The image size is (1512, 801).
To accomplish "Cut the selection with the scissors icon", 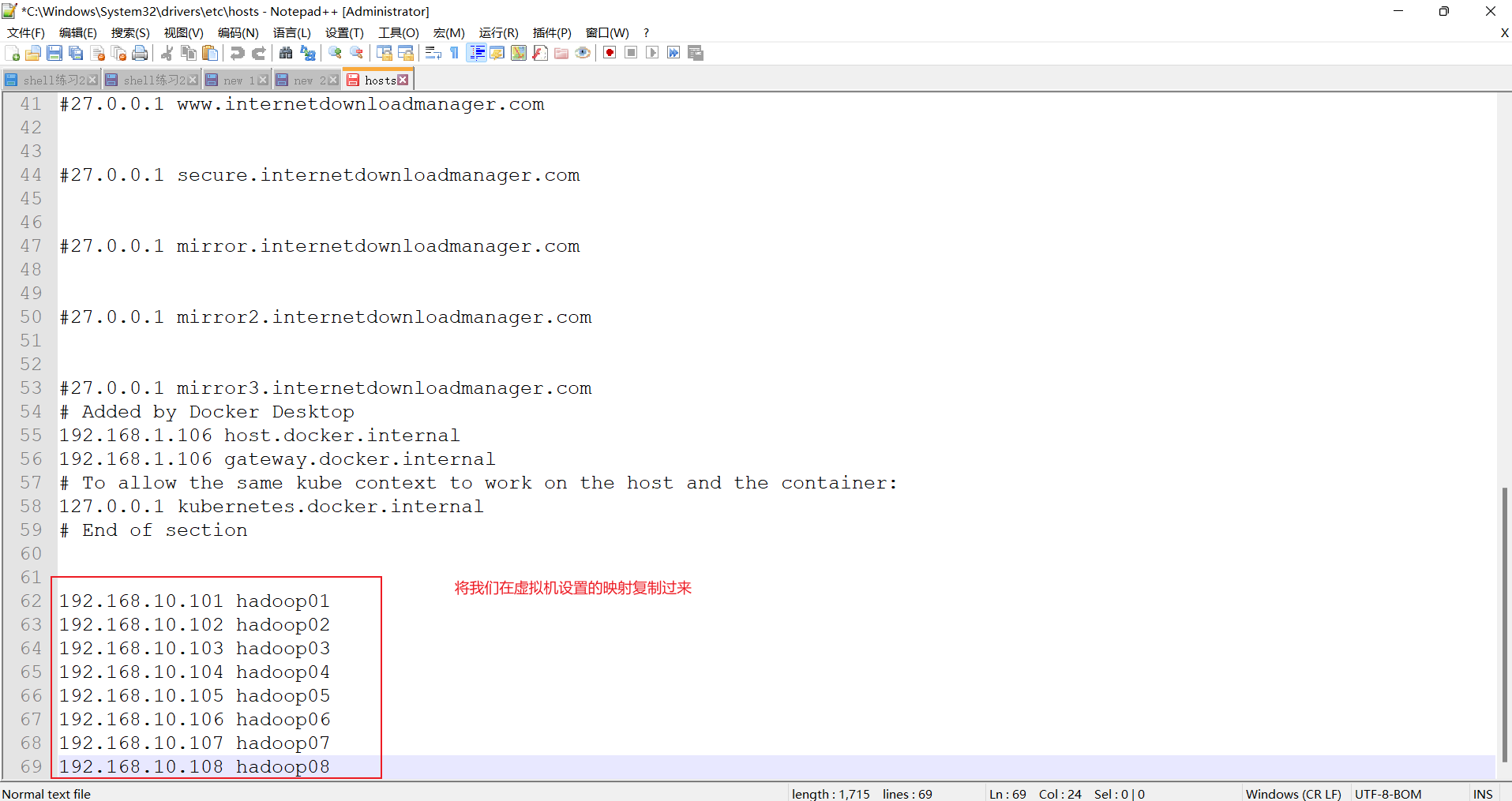I will tap(167, 53).
